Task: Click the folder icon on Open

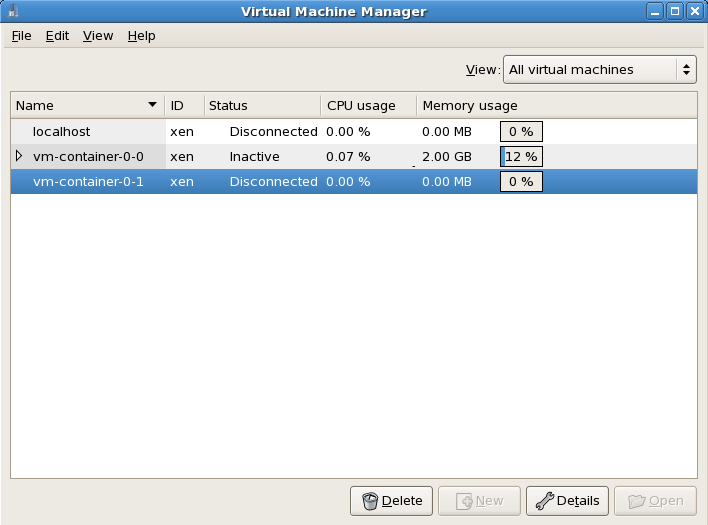Action: coord(637,501)
